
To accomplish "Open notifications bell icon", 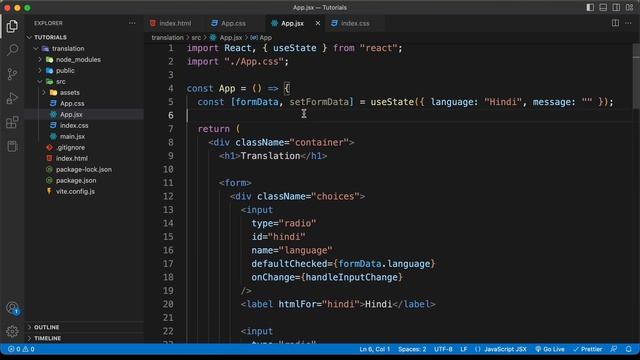I will (x=629, y=349).
